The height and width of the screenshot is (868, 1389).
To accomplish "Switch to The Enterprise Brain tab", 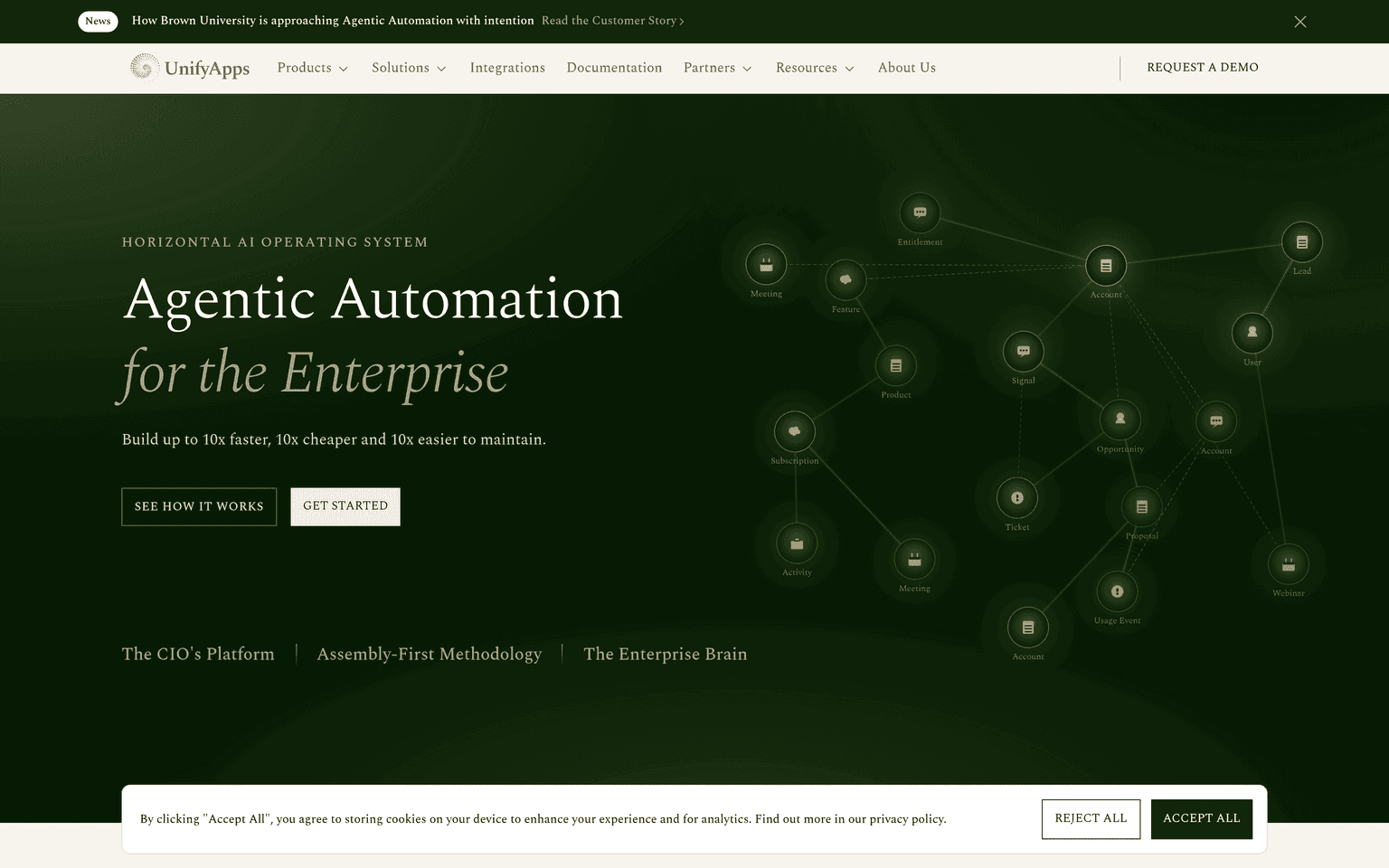I will point(666,654).
